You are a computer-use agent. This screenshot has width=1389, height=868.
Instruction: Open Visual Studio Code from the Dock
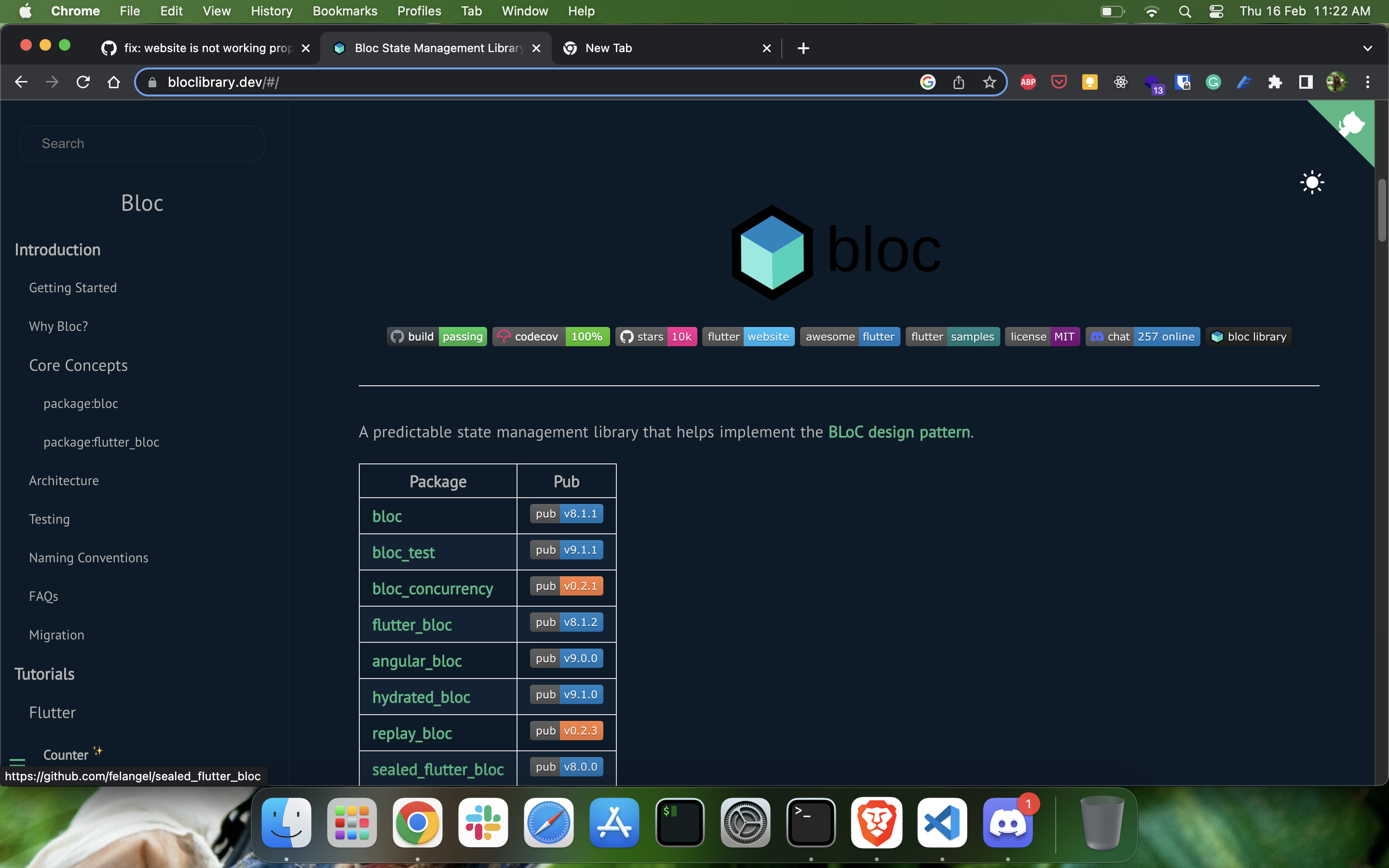click(x=942, y=823)
